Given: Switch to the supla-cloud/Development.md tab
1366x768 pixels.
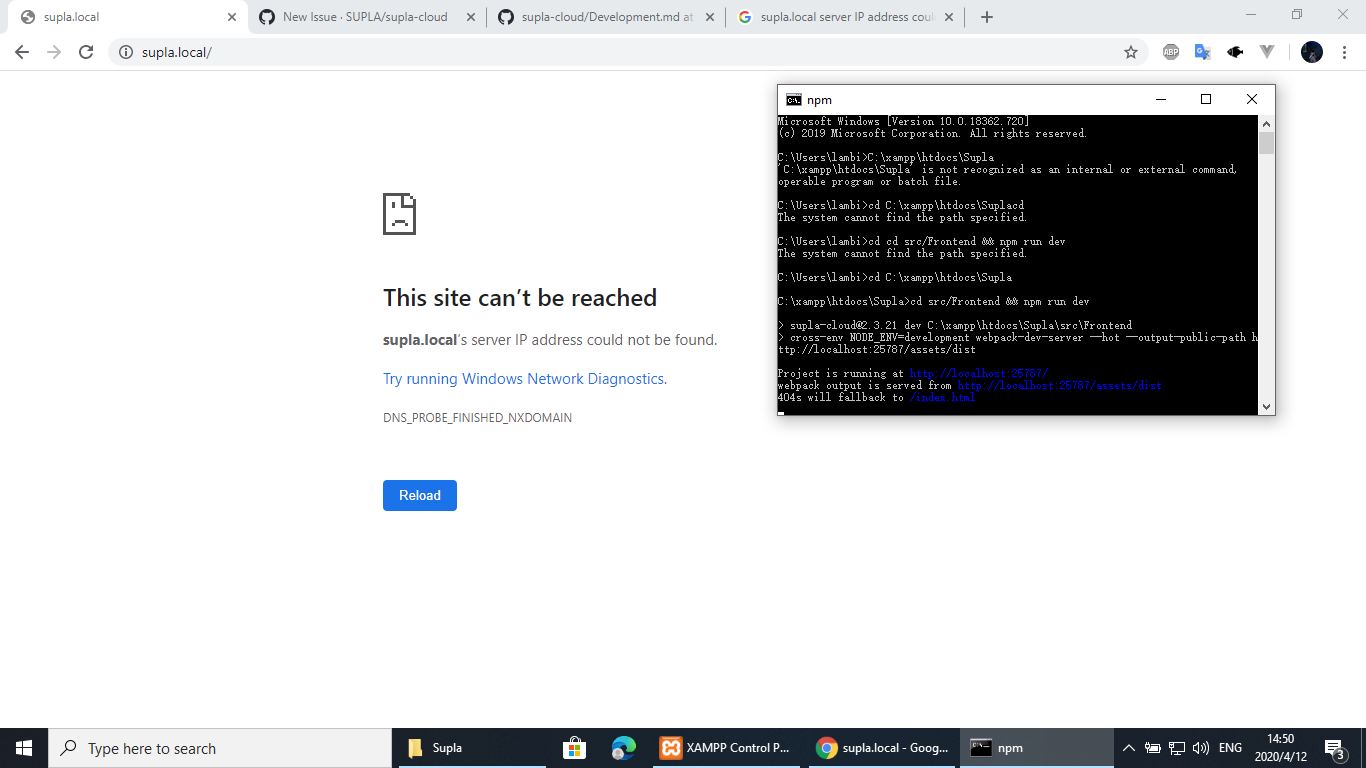Looking at the screenshot, I should click(x=606, y=17).
